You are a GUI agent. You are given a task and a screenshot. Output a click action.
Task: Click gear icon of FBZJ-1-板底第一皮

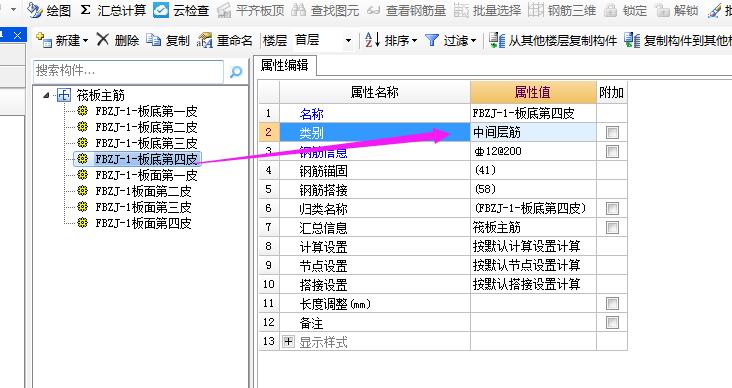click(x=83, y=111)
